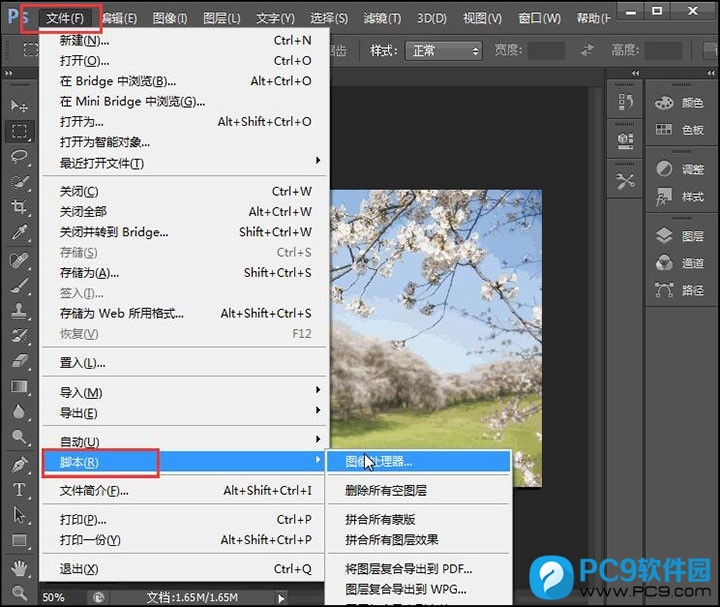This screenshot has height=607, width=720.
Task: Open the Paths panel (路径)
Action: 680,290
